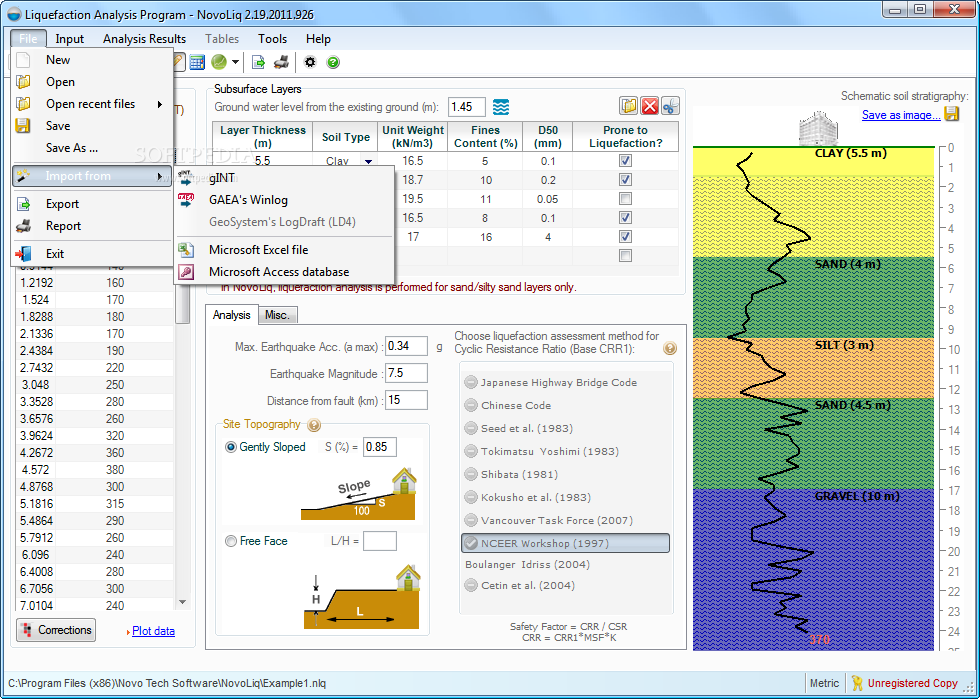980x699 pixels.
Task: Click the blue water waves groundwater icon
Action: coord(501,107)
